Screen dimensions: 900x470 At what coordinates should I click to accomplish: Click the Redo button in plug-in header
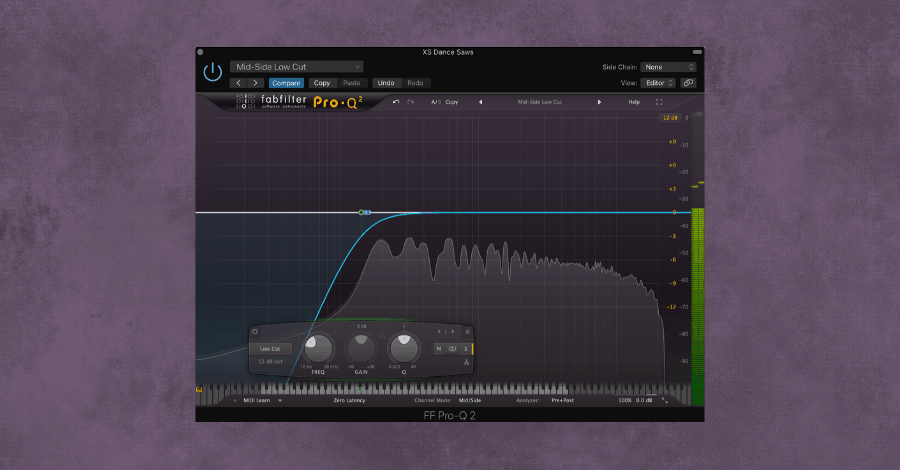415,83
